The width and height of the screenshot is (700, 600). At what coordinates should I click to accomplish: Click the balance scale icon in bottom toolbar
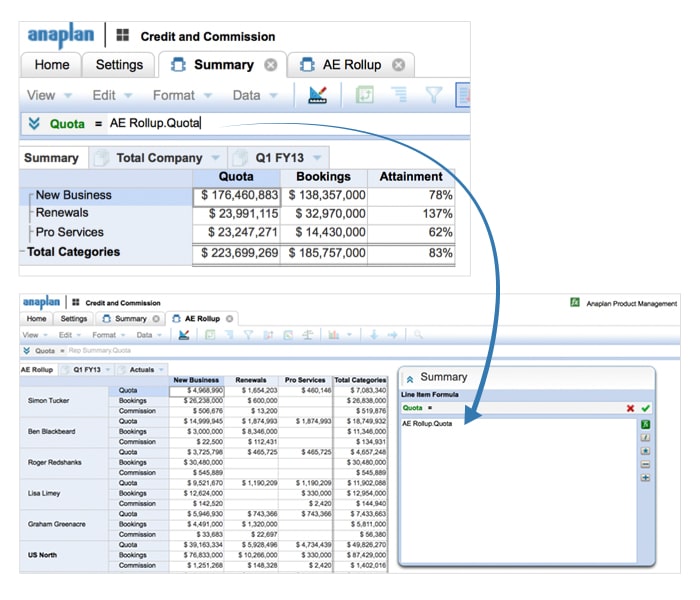coord(307,335)
